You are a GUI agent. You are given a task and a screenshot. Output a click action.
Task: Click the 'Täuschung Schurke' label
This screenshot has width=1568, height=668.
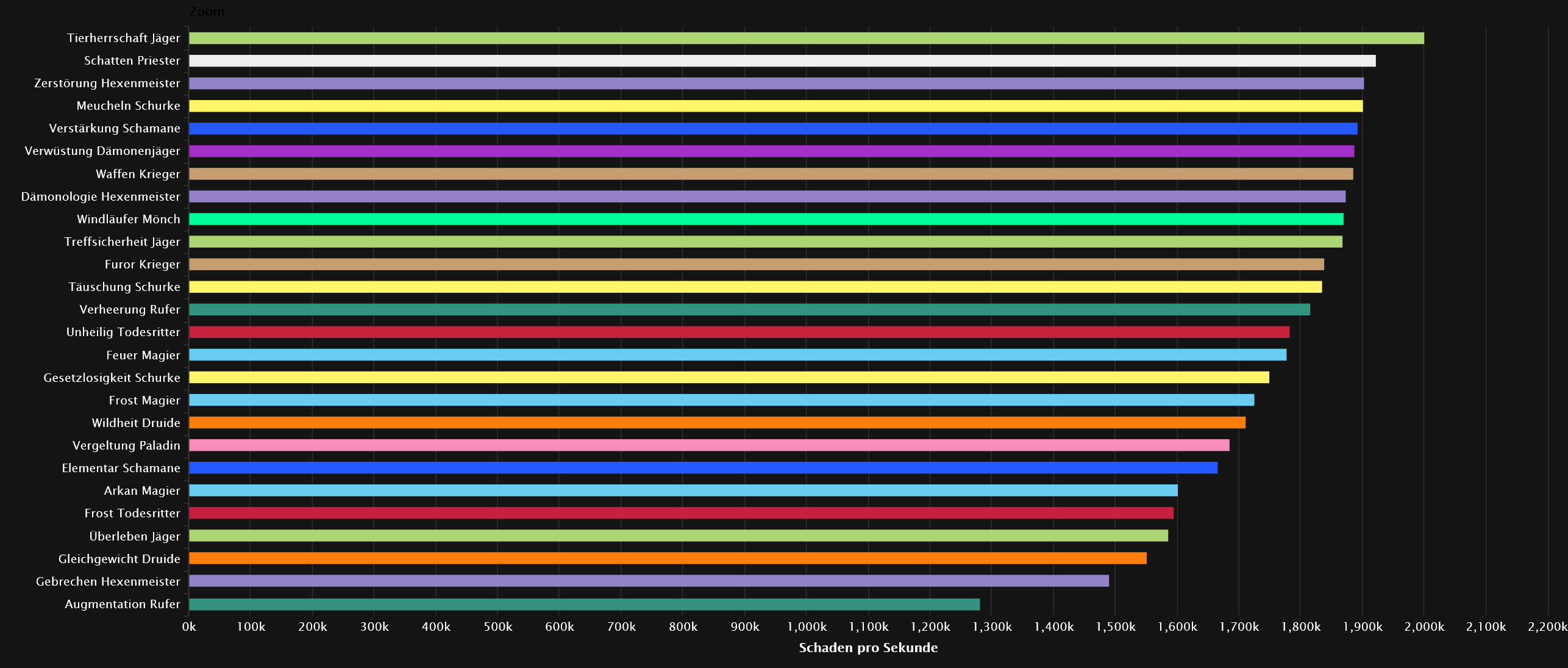pyautogui.click(x=124, y=287)
